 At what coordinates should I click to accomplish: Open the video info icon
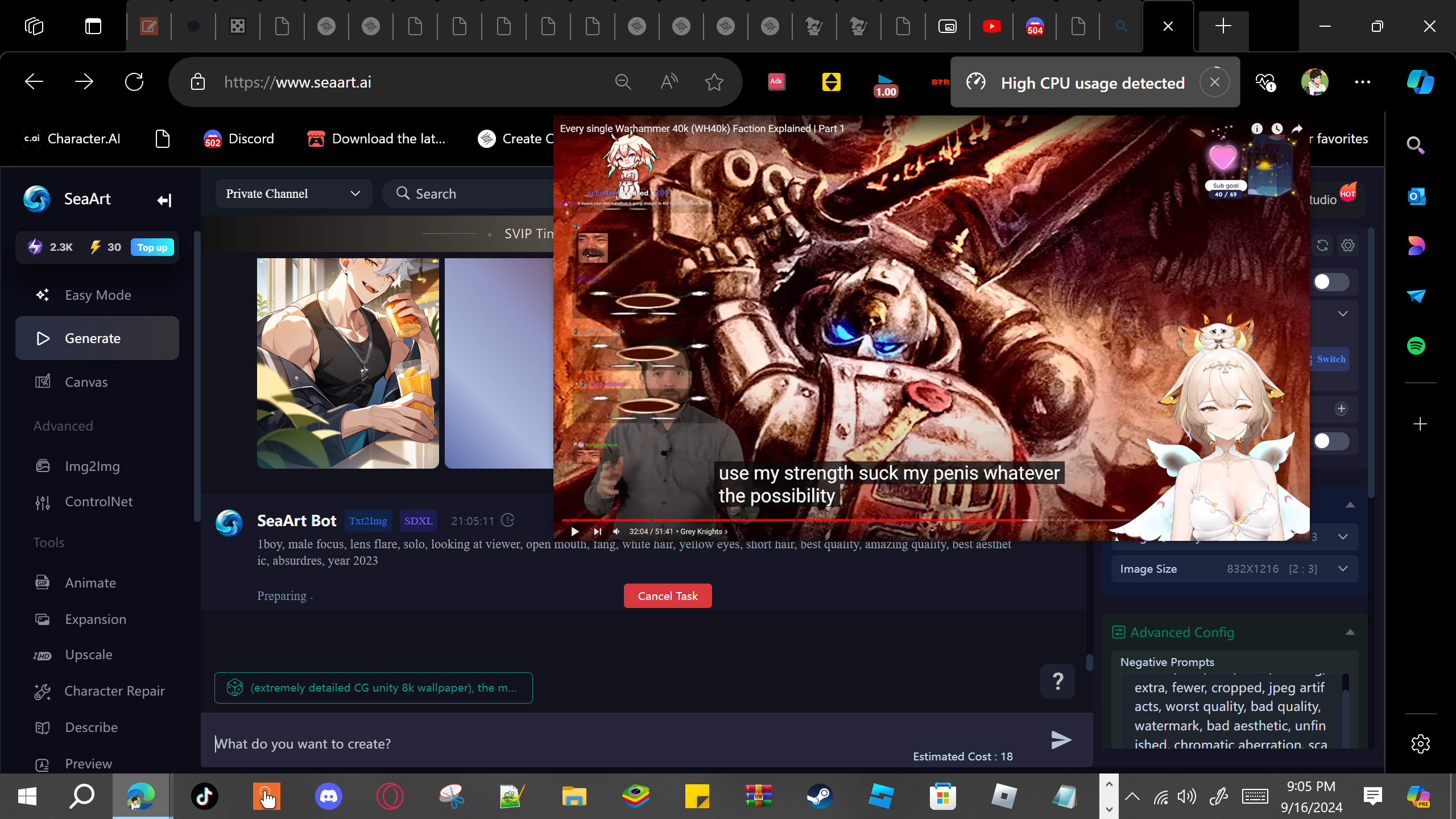click(x=1257, y=129)
